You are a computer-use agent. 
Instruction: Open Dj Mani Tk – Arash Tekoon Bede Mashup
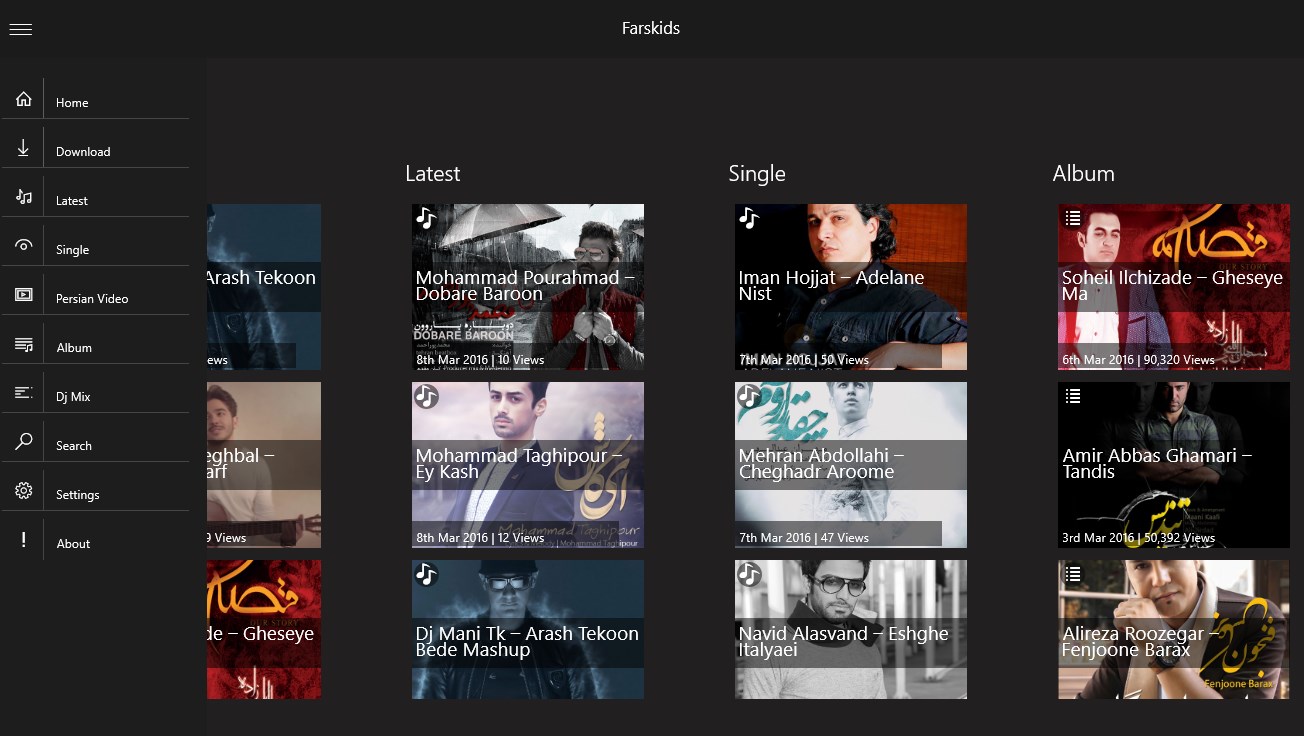click(x=528, y=629)
